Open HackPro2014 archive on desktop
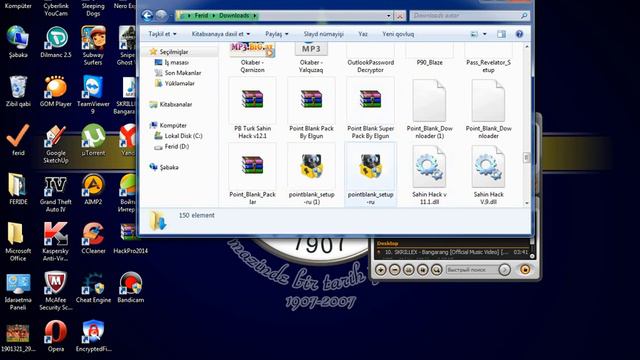The height and width of the screenshot is (360, 640). (130, 238)
